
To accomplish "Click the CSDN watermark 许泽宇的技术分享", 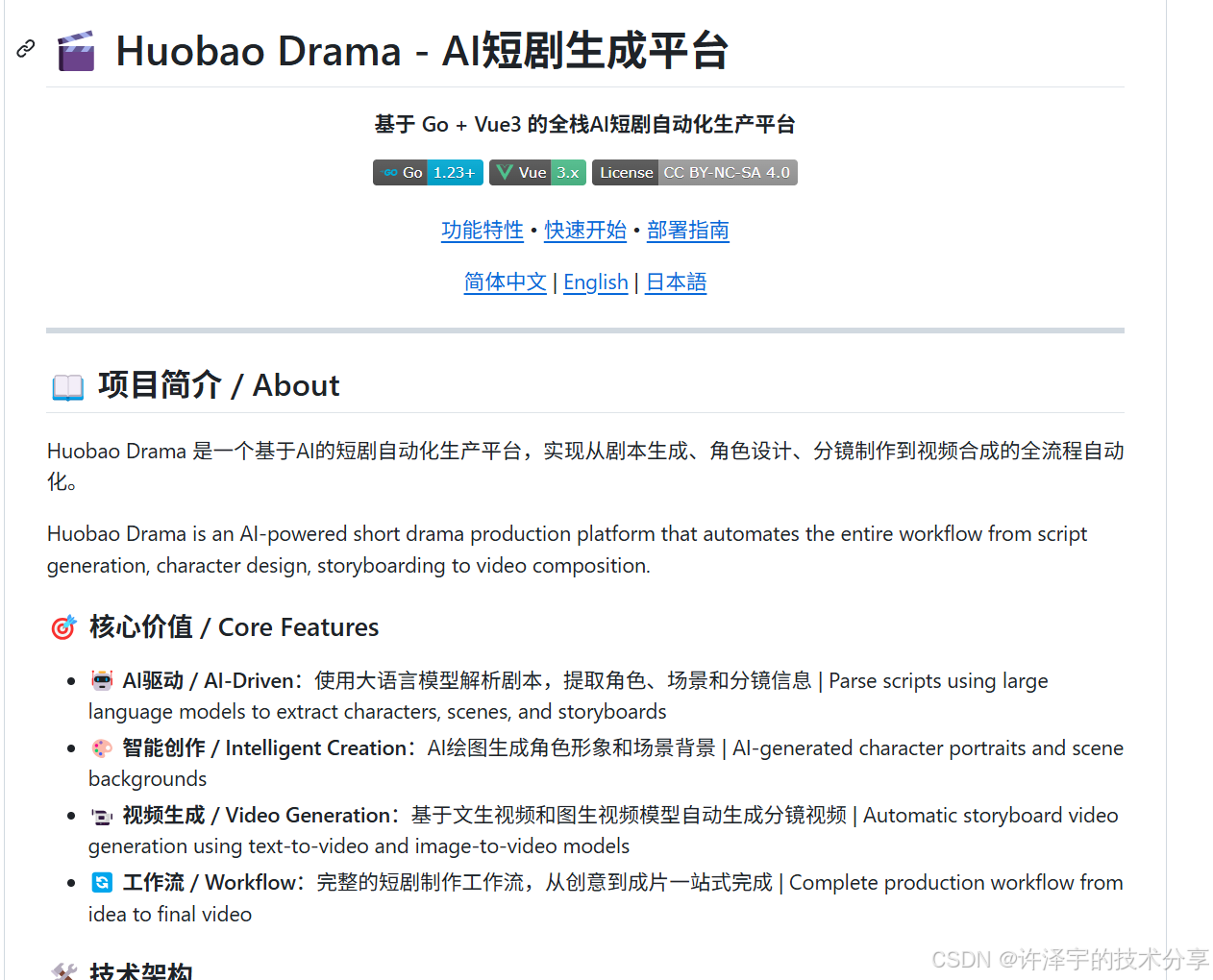I will click(1070, 958).
